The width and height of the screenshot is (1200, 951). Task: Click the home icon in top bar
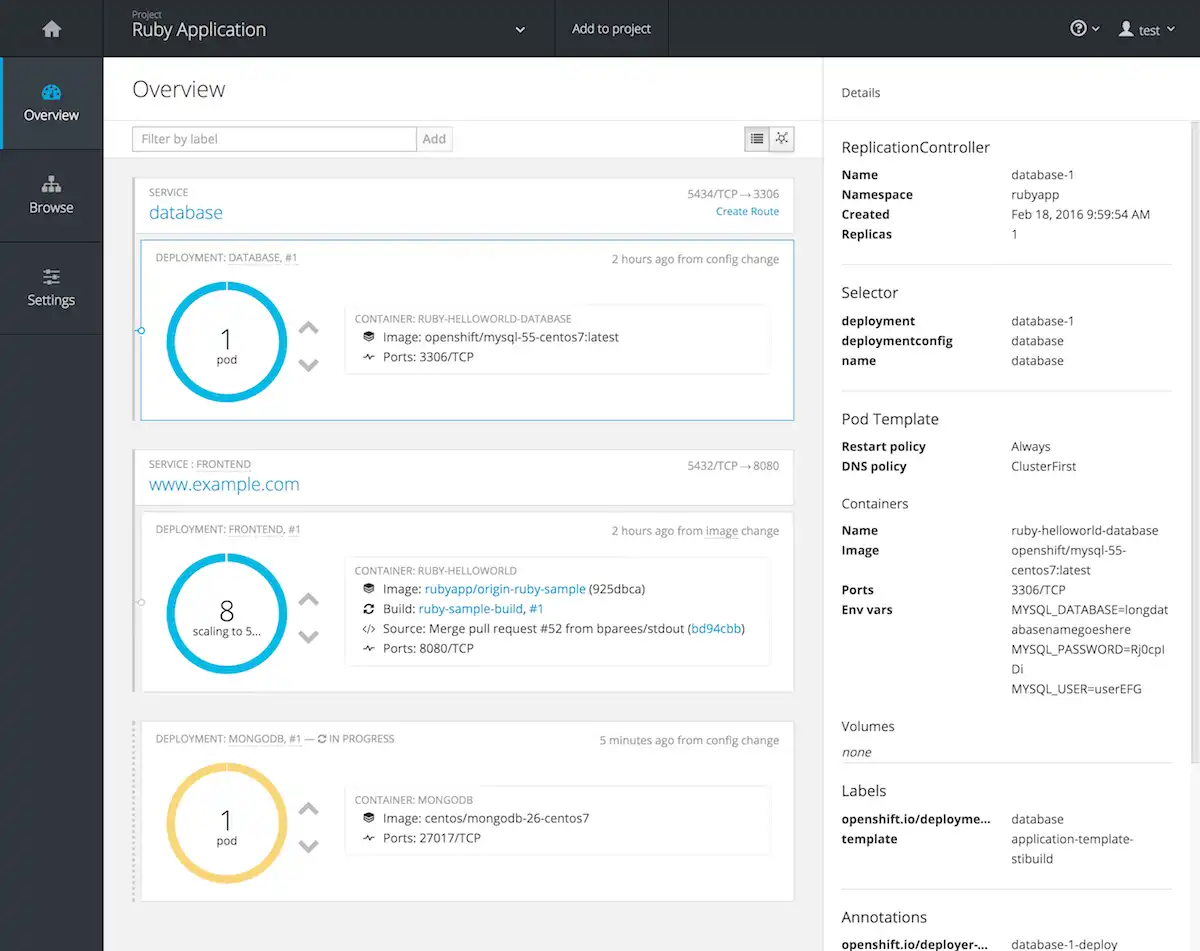[52, 29]
